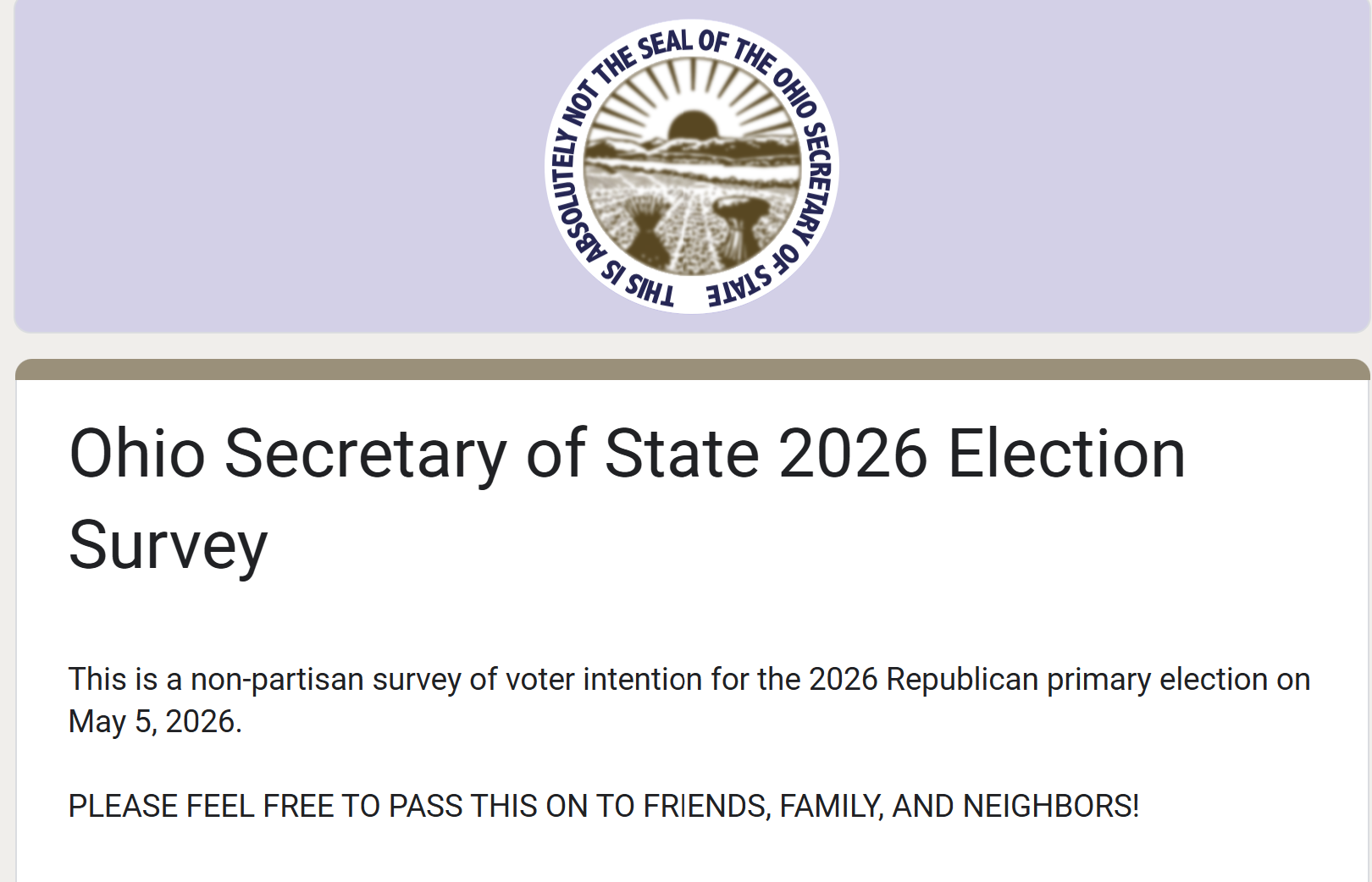This screenshot has width=1372, height=882.
Task: Click the word "Survey" in the title
Action: pyautogui.click(x=168, y=546)
